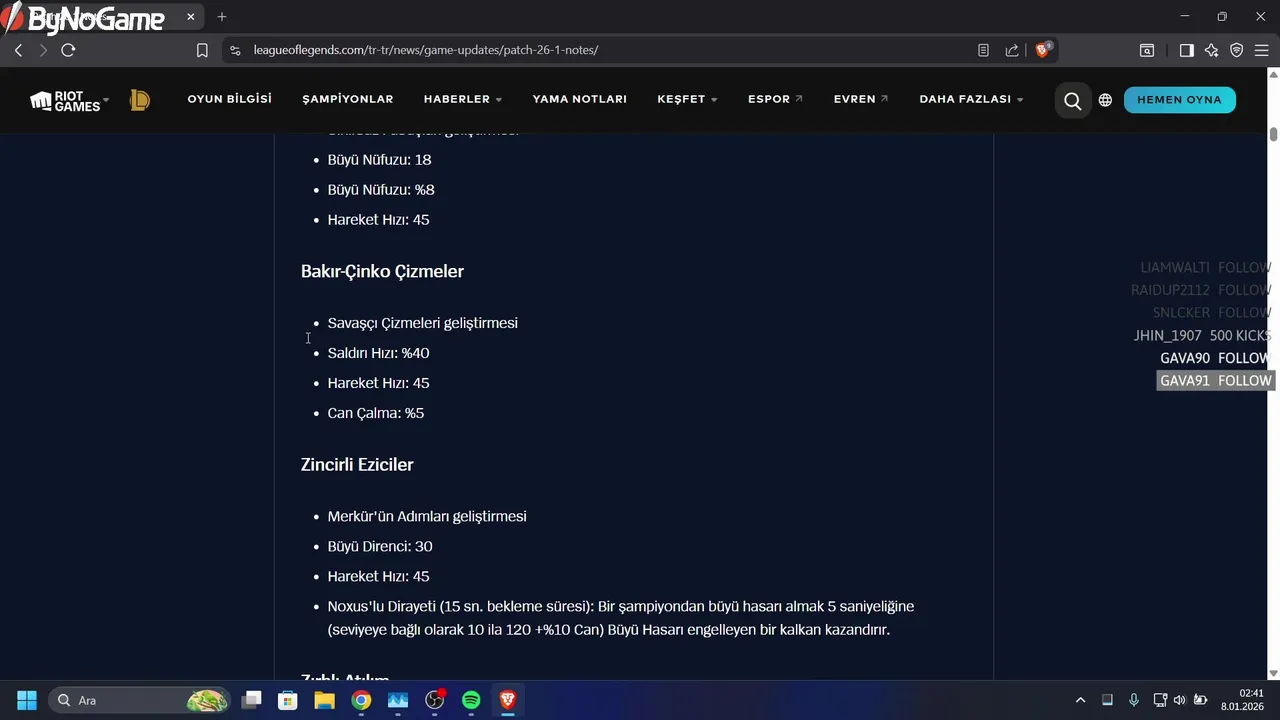The width and height of the screenshot is (1280, 720).
Task: Open volume control in system tray
Action: tap(1179, 700)
